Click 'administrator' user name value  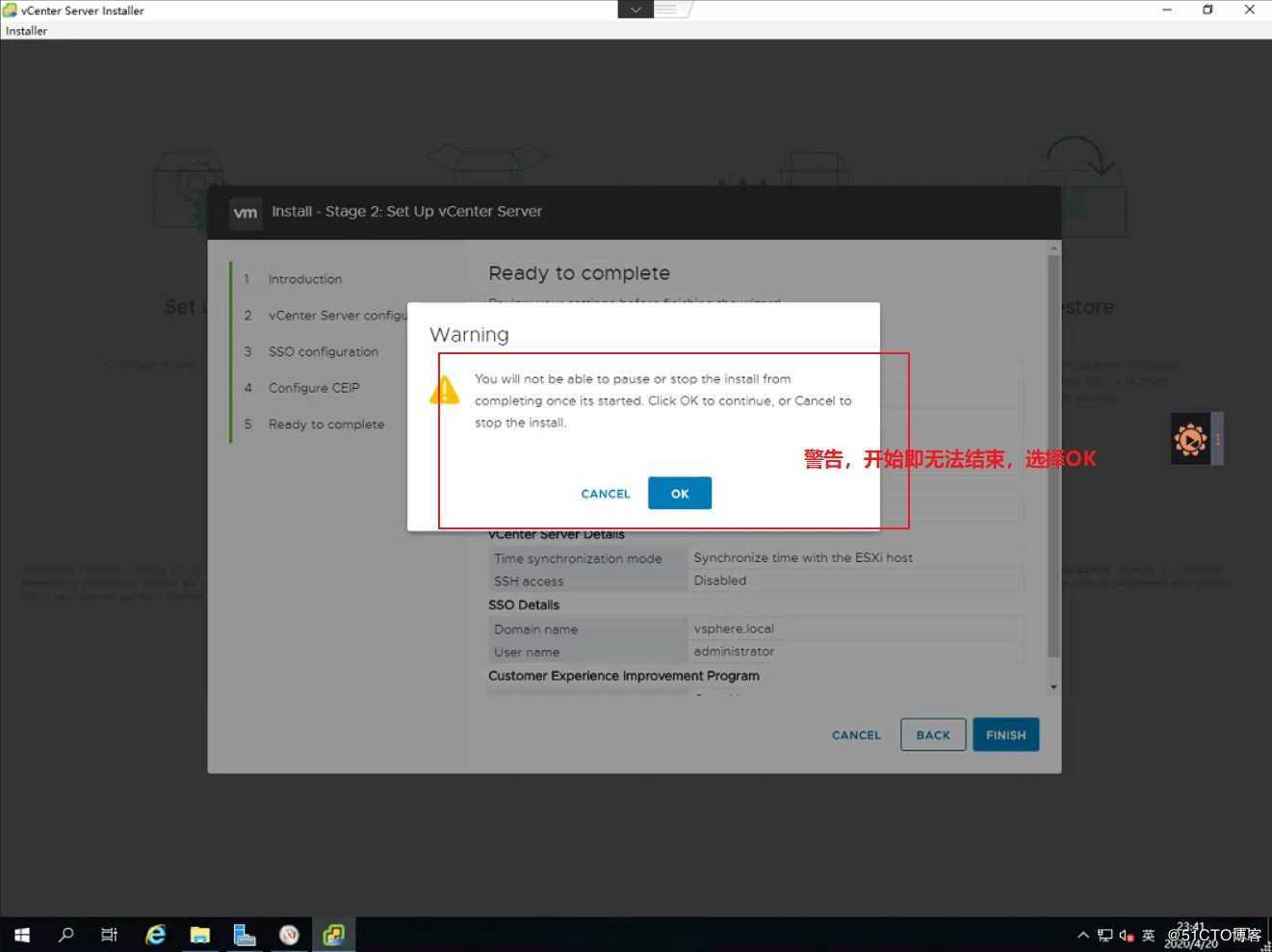[x=734, y=652]
